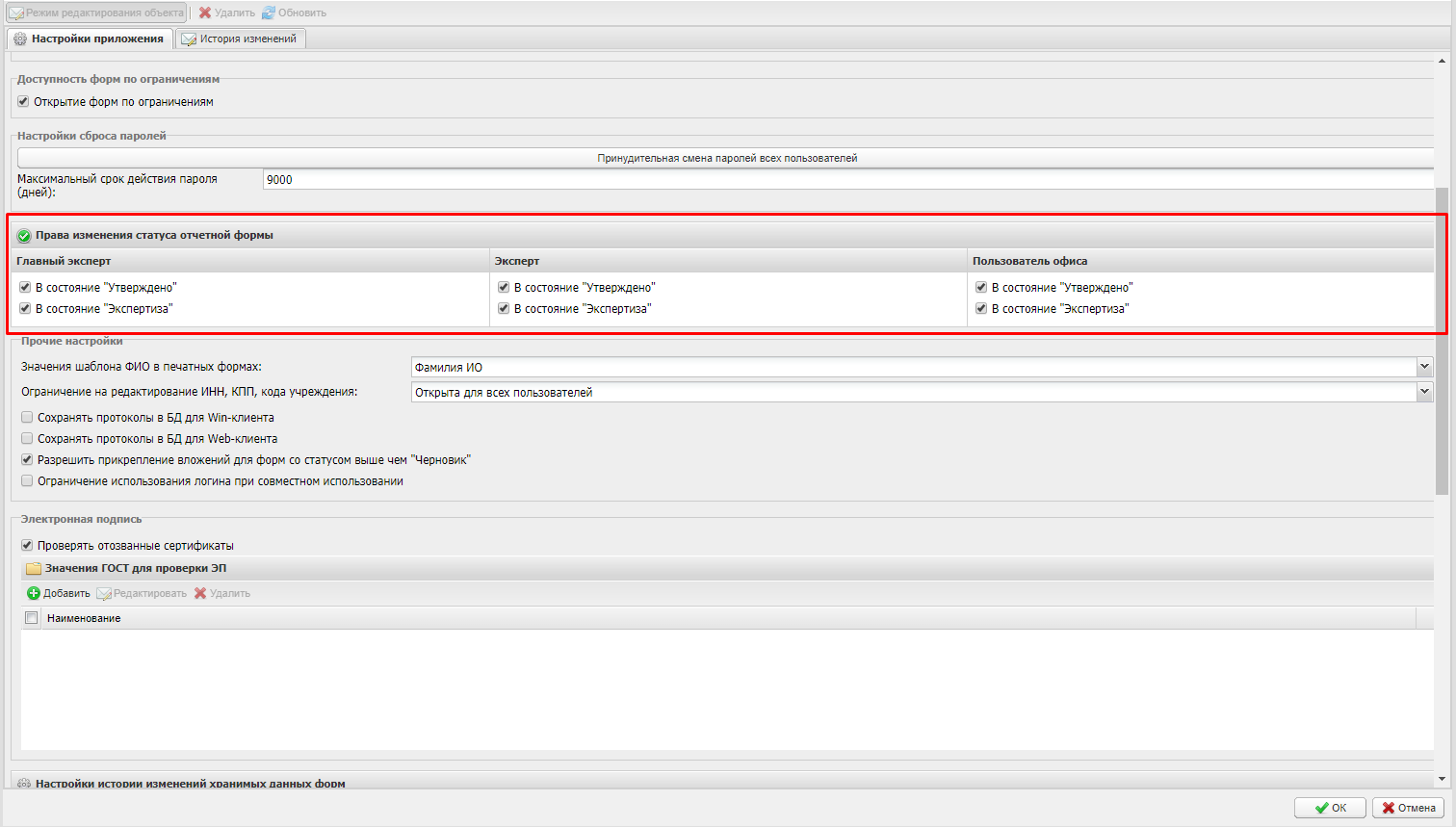1456x827 pixels.
Task: Disable Проверять отозванные сертификаты checkbox
Action: click(27, 545)
